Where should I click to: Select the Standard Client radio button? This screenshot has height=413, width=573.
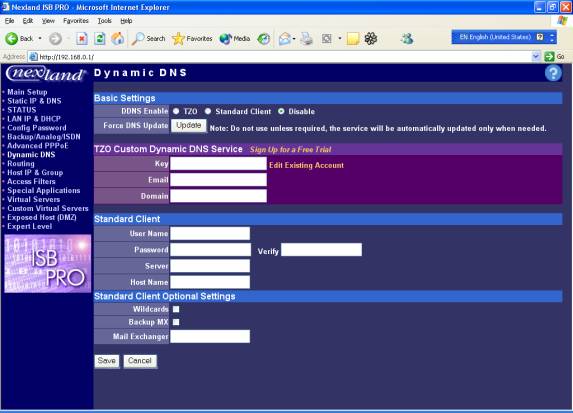tap(208, 111)
